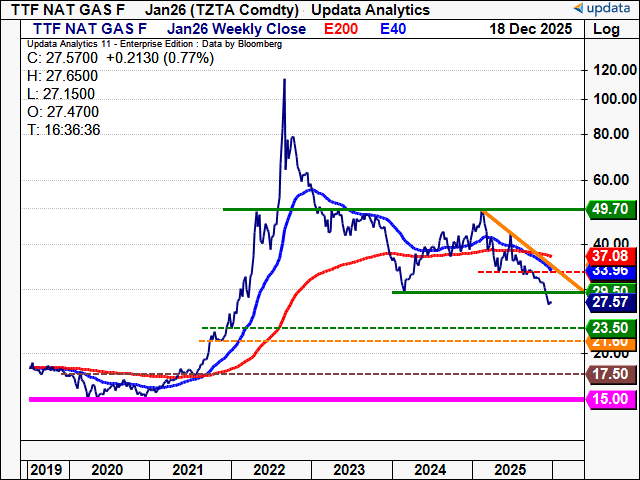This screenshot has height=480, width=640.
Task: Click the dark blue 27.57 last price tag
Action: 610,301
